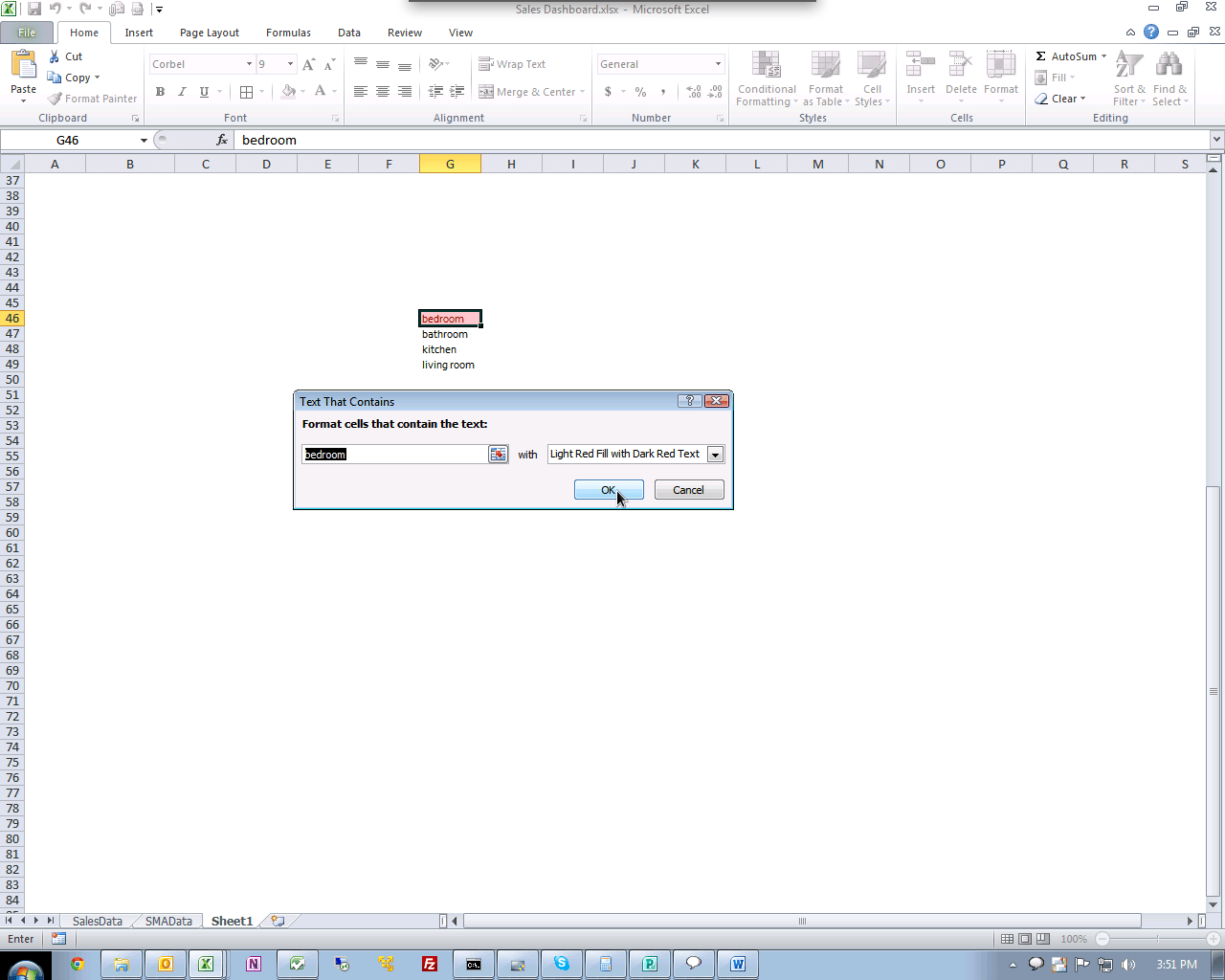
Task: Click the Percent Style icon
Action: pyautogui.click(x=639, y=93)
